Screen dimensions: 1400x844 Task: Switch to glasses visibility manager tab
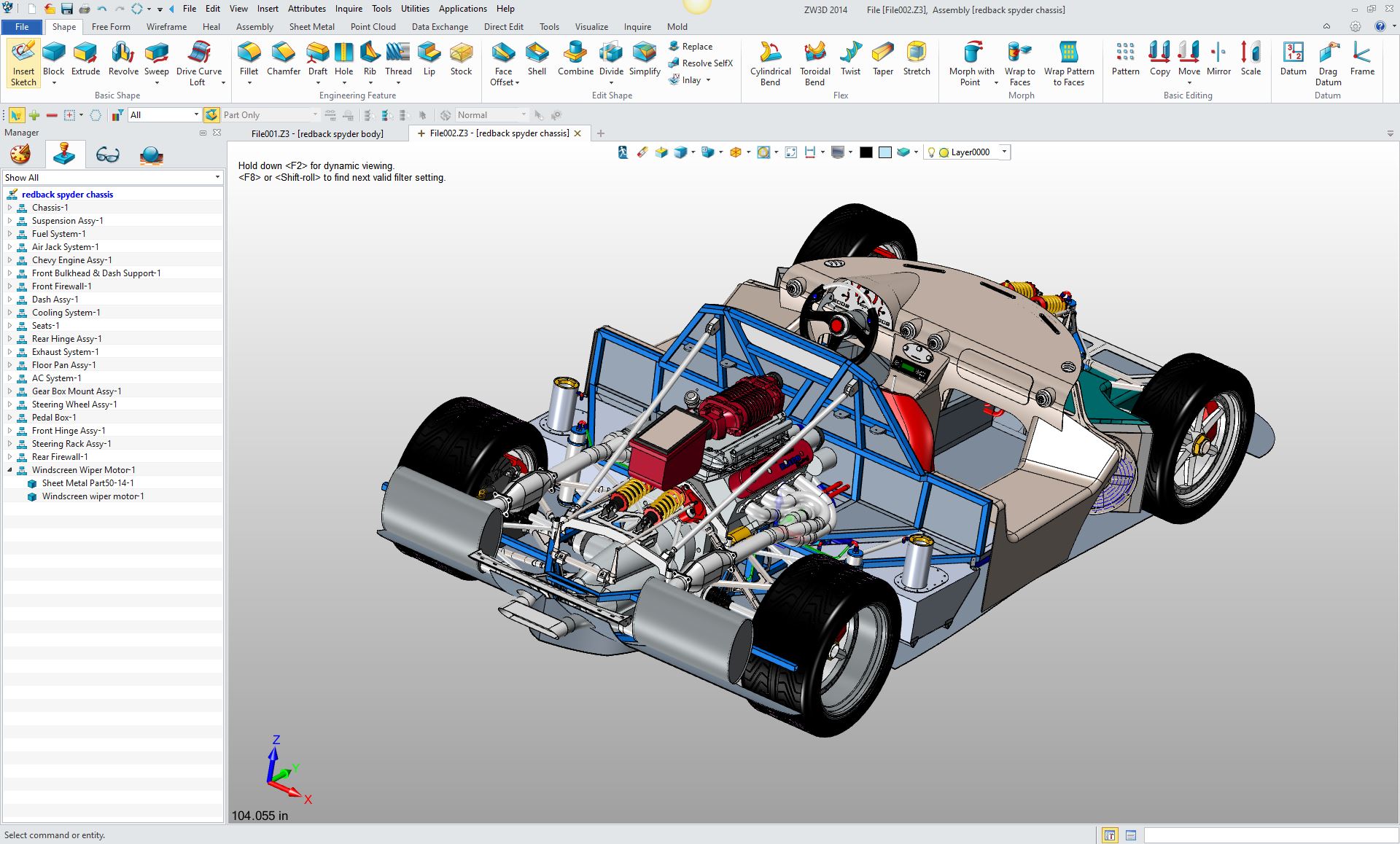click(x=107, y=155)
